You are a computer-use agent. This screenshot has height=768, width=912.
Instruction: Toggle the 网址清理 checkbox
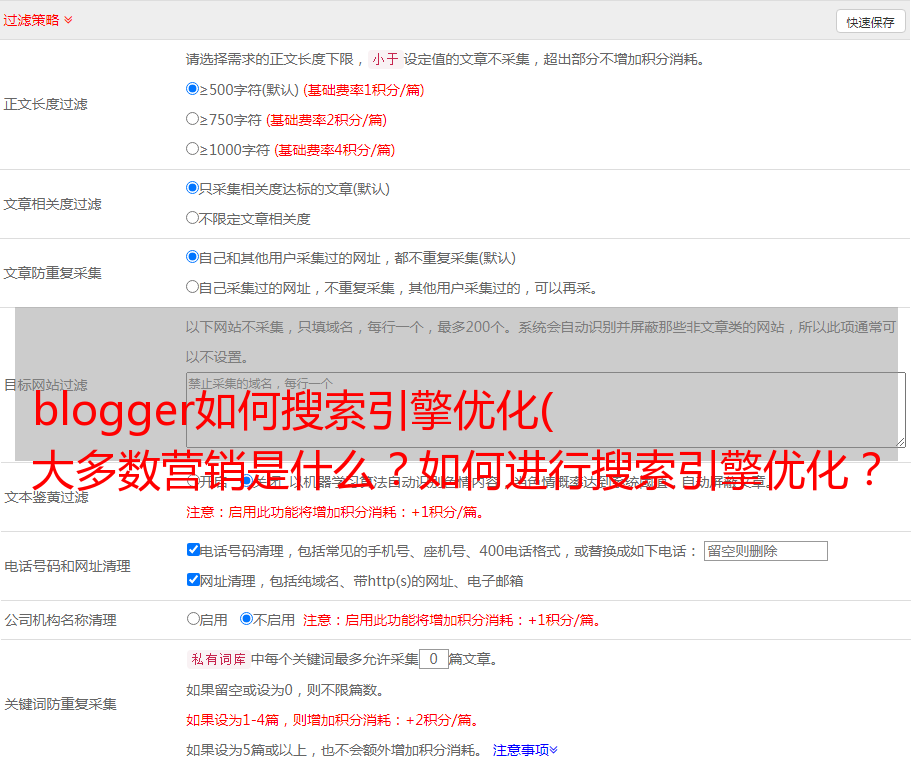[193, 580]
